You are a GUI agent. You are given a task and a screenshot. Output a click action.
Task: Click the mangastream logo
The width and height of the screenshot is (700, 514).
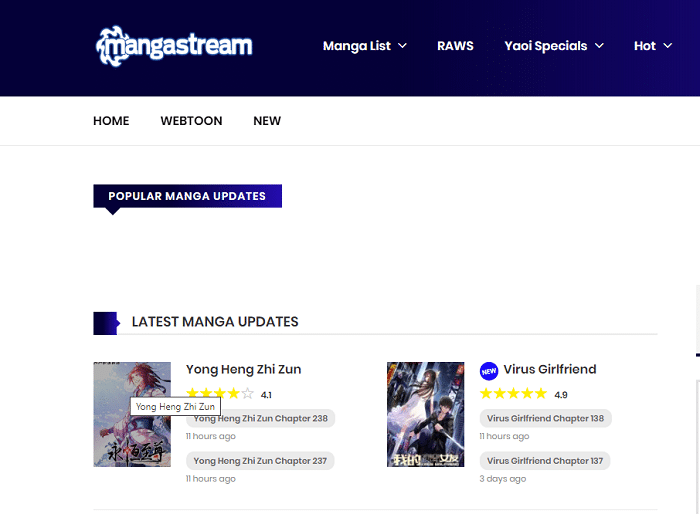point(174,46)
